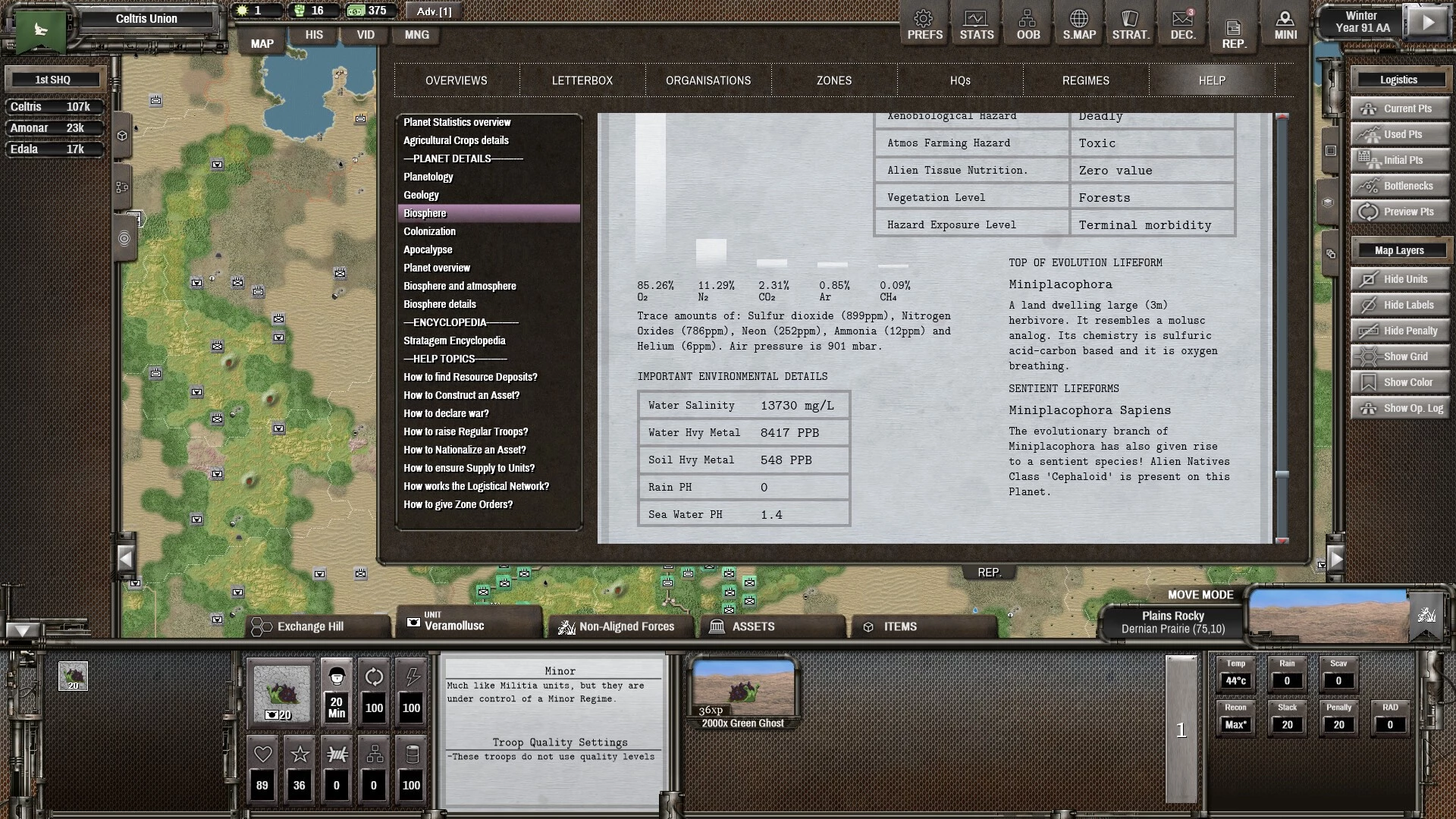This screenshot has height=819, width=1456.
Task: Toggle Hide Labels map layer
Action: (x=1400, y=305)
